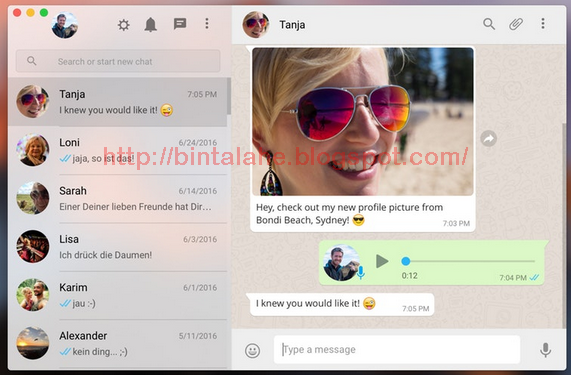Open the sidebar three-dot menu
The image size is (571, 375).
click(207, 24)
